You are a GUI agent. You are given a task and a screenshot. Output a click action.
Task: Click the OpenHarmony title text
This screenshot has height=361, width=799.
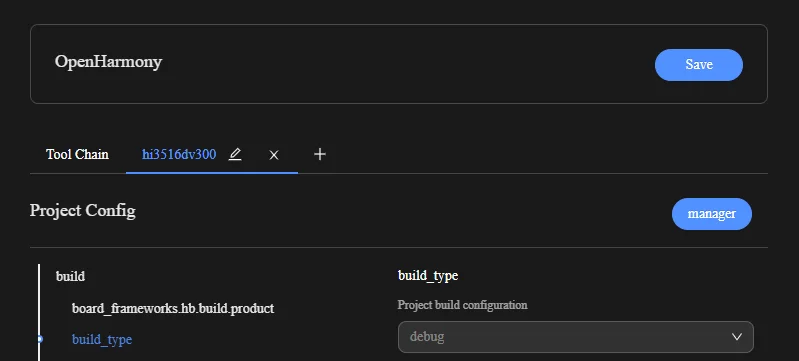coord(109,62)
